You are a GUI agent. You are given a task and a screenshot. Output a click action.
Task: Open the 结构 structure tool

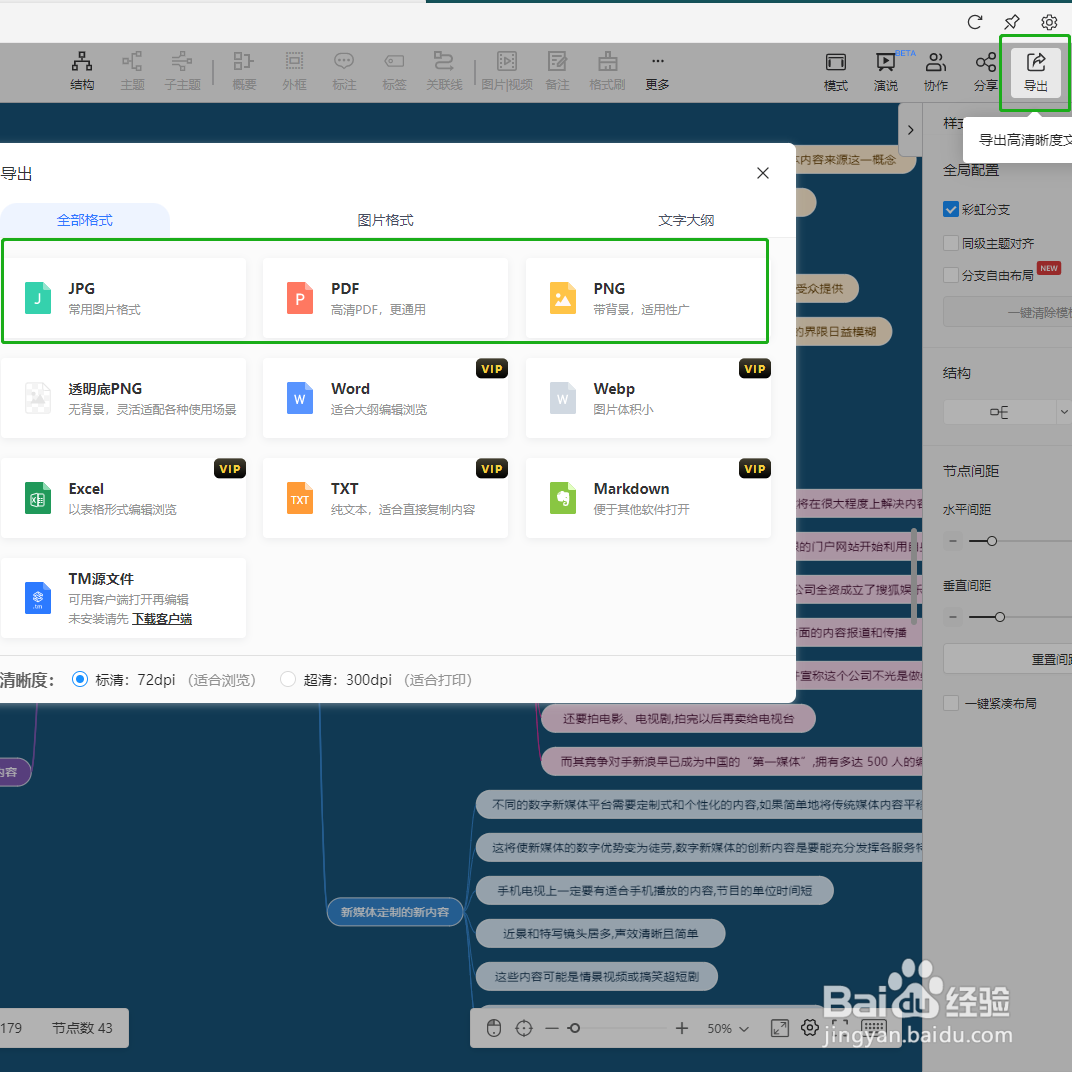[x=82, y=71]
